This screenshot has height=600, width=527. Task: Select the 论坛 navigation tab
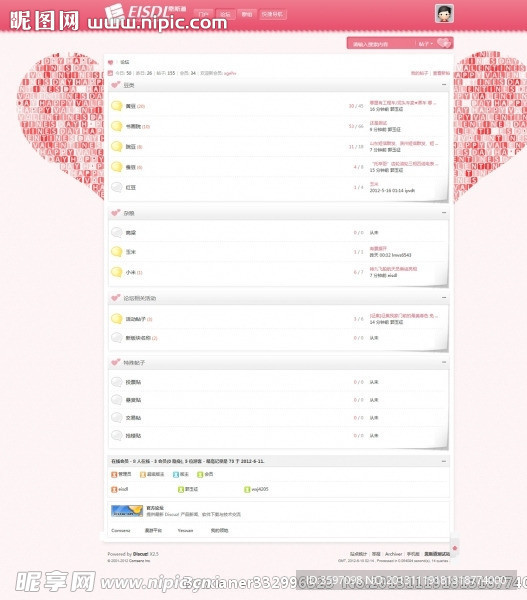click(x=225, y=15)
